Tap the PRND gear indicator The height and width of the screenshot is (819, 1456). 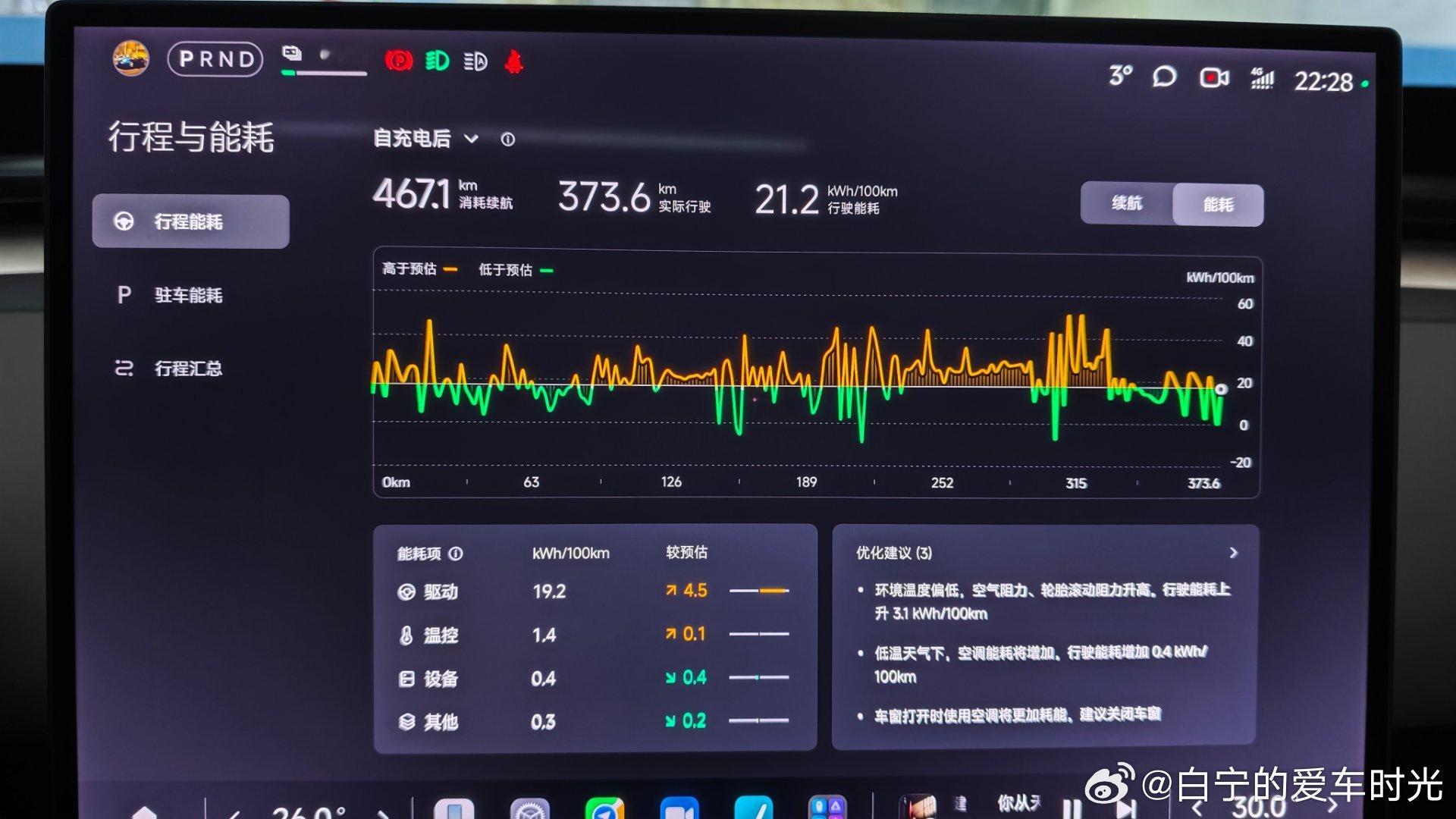click(x=215, y=59)
